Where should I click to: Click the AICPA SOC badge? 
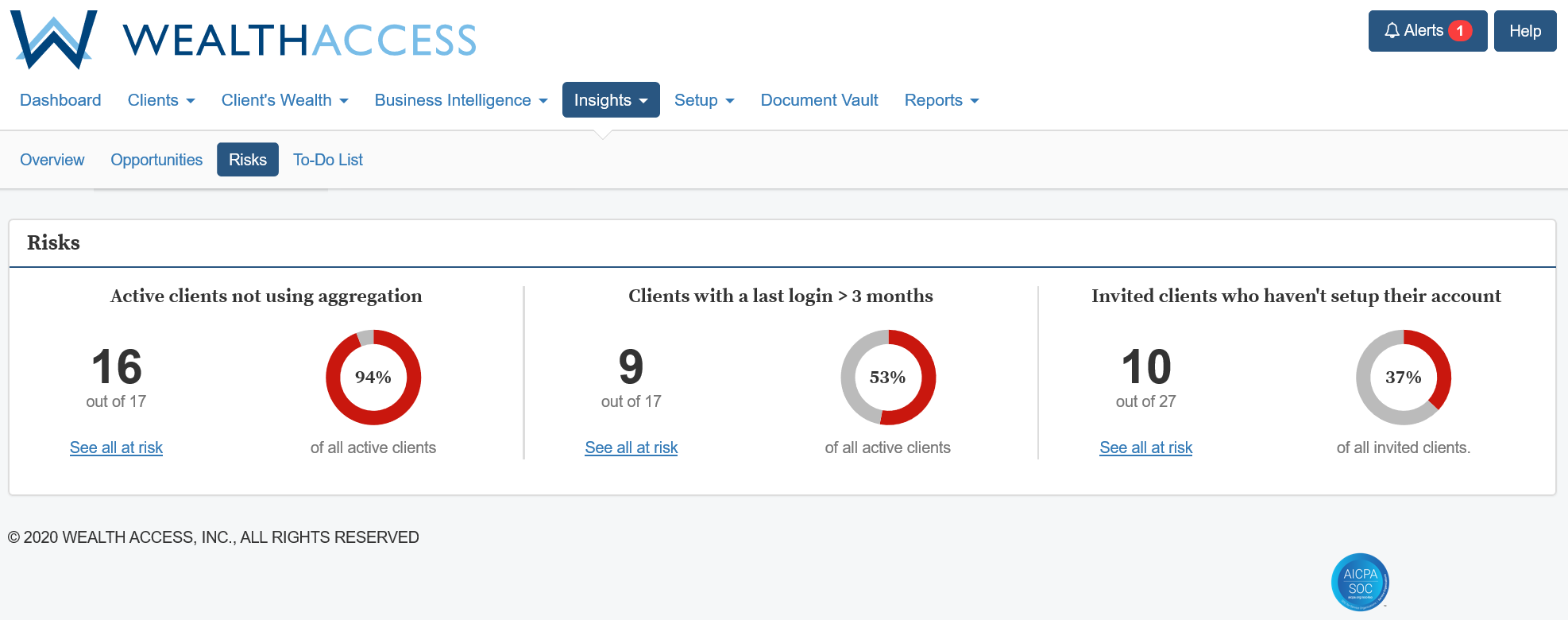click(x=1360, y=582)
